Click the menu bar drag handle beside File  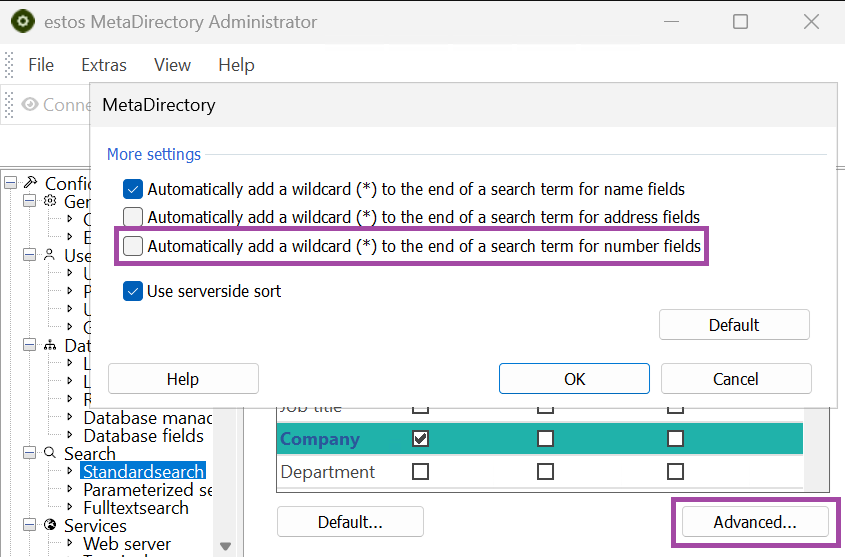[9, 65]
